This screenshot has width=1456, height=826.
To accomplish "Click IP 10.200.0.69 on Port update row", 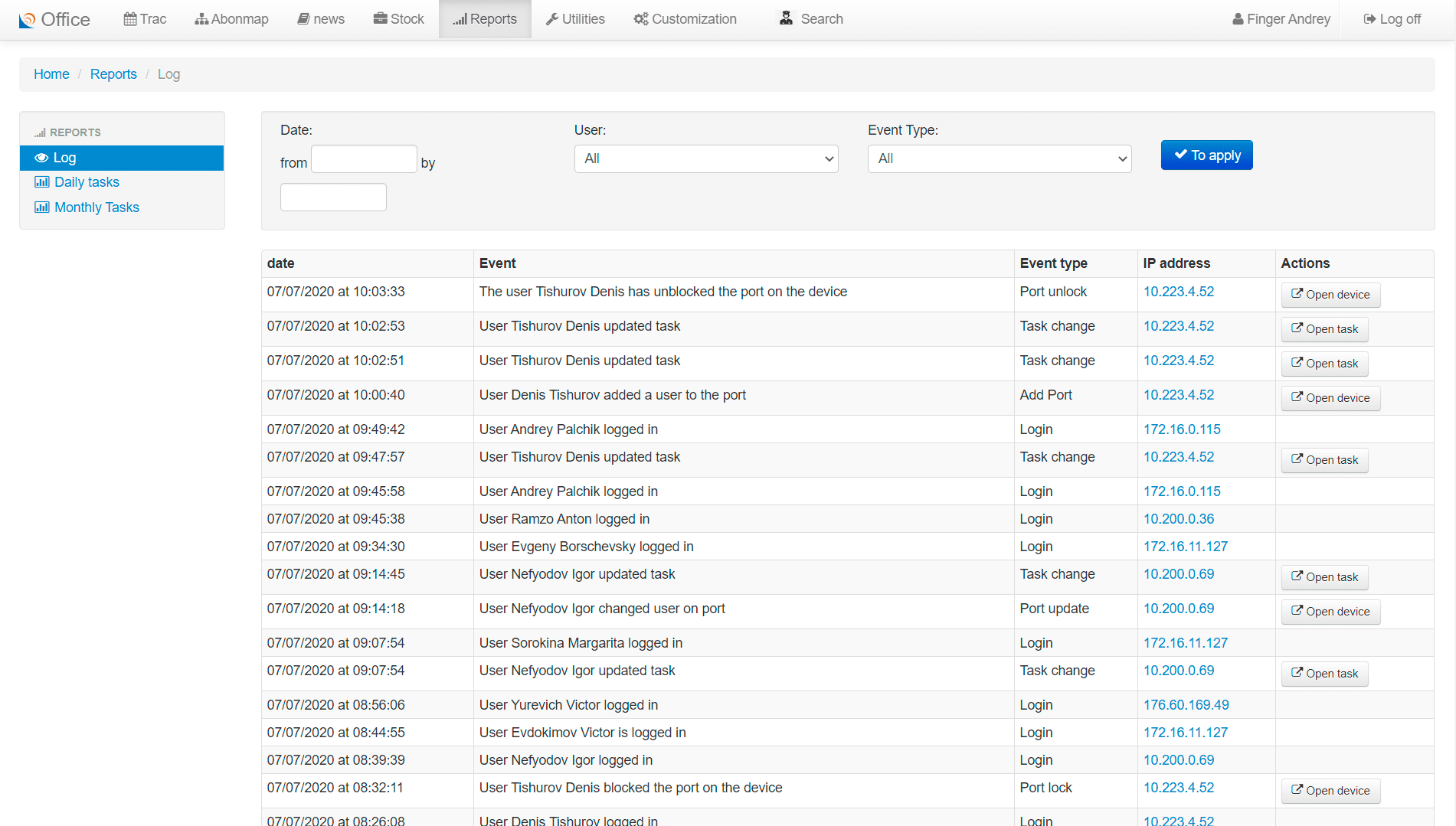I will [x=1179, y=609].
